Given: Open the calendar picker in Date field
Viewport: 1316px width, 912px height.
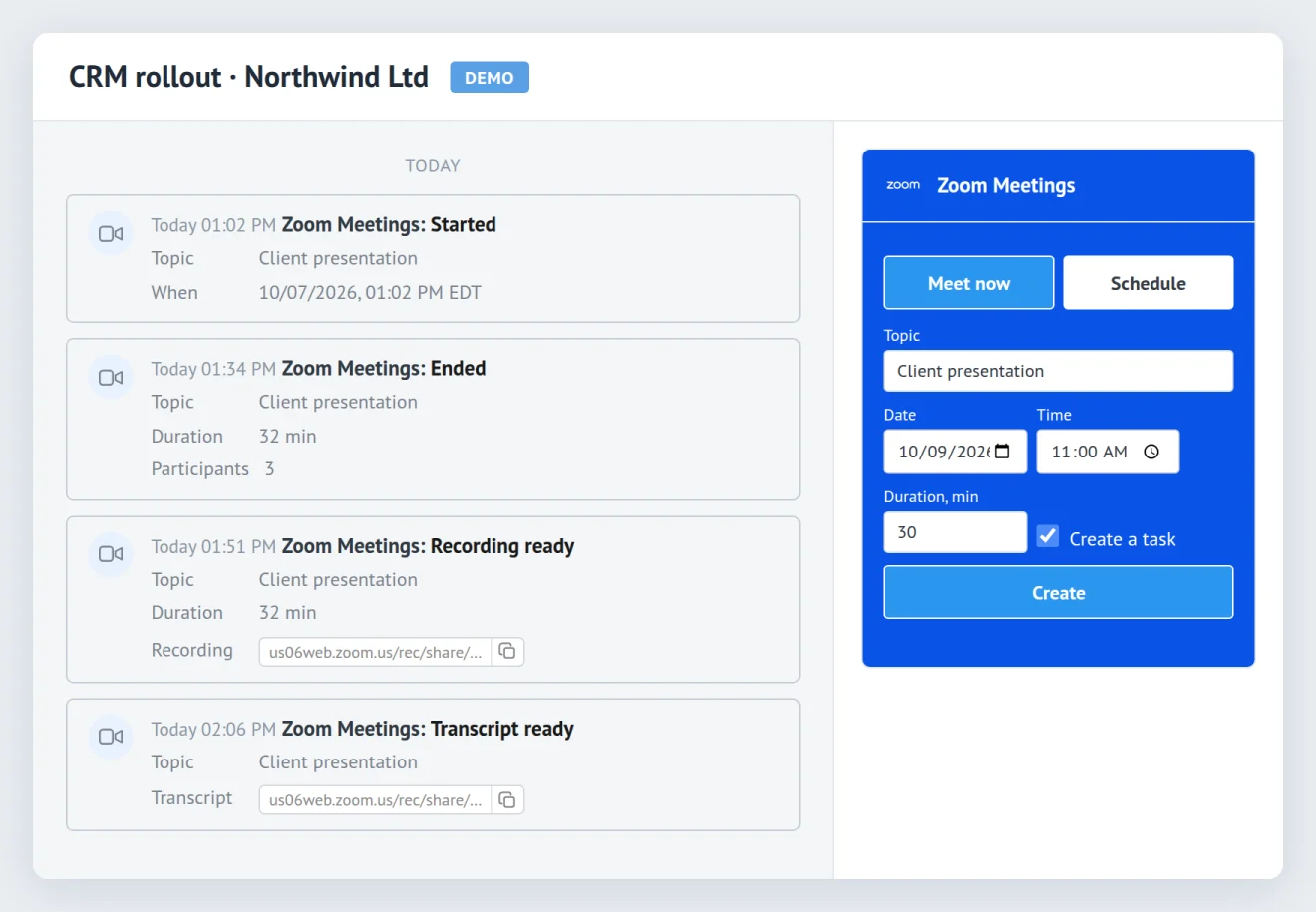Looking at the screenshot, I should pyautogui.click(x=1003, y=452).
